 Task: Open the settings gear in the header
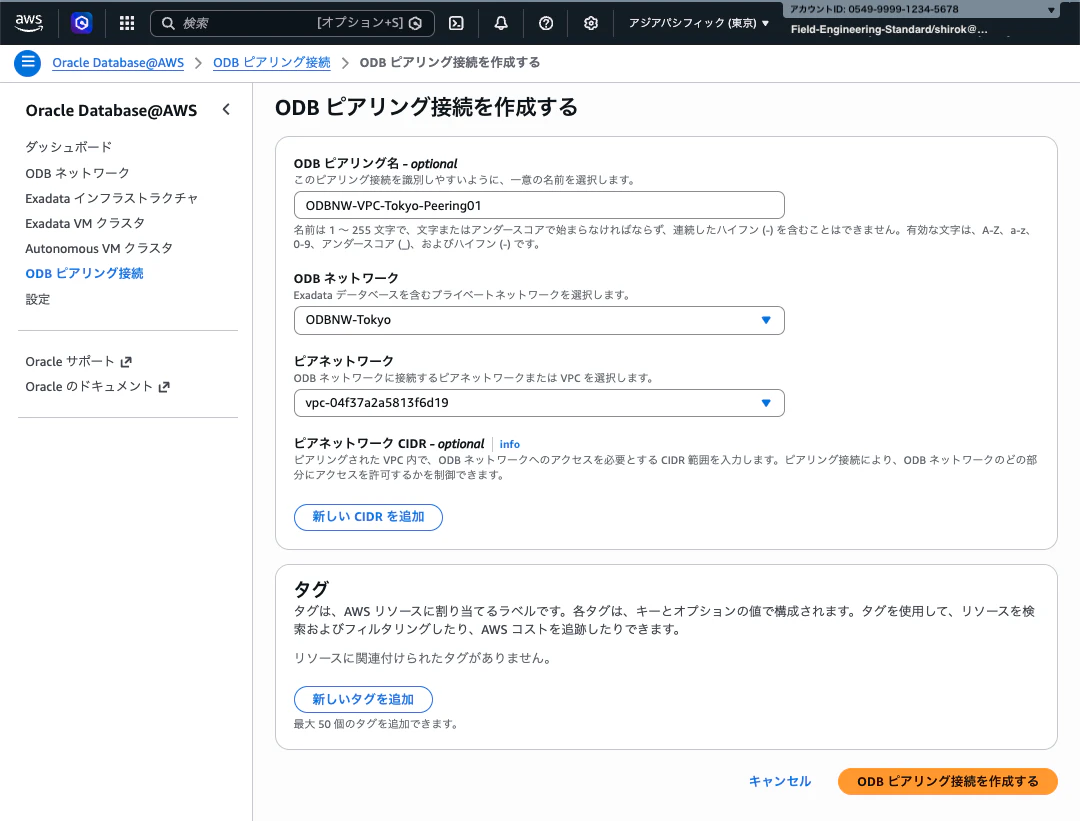click(x=590, y=23)
